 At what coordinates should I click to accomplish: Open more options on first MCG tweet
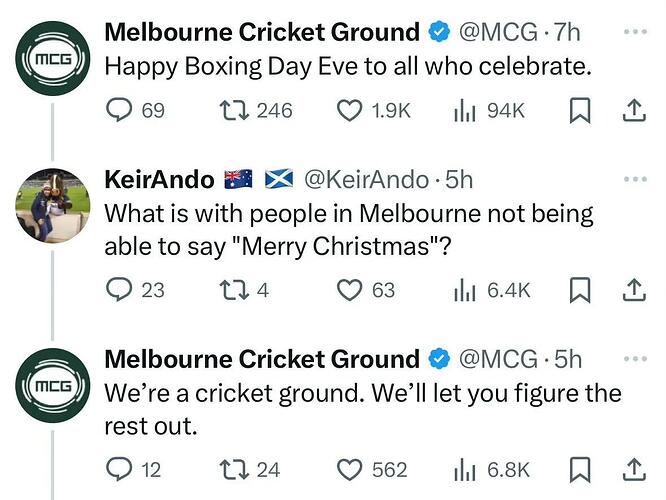(635, 31)
